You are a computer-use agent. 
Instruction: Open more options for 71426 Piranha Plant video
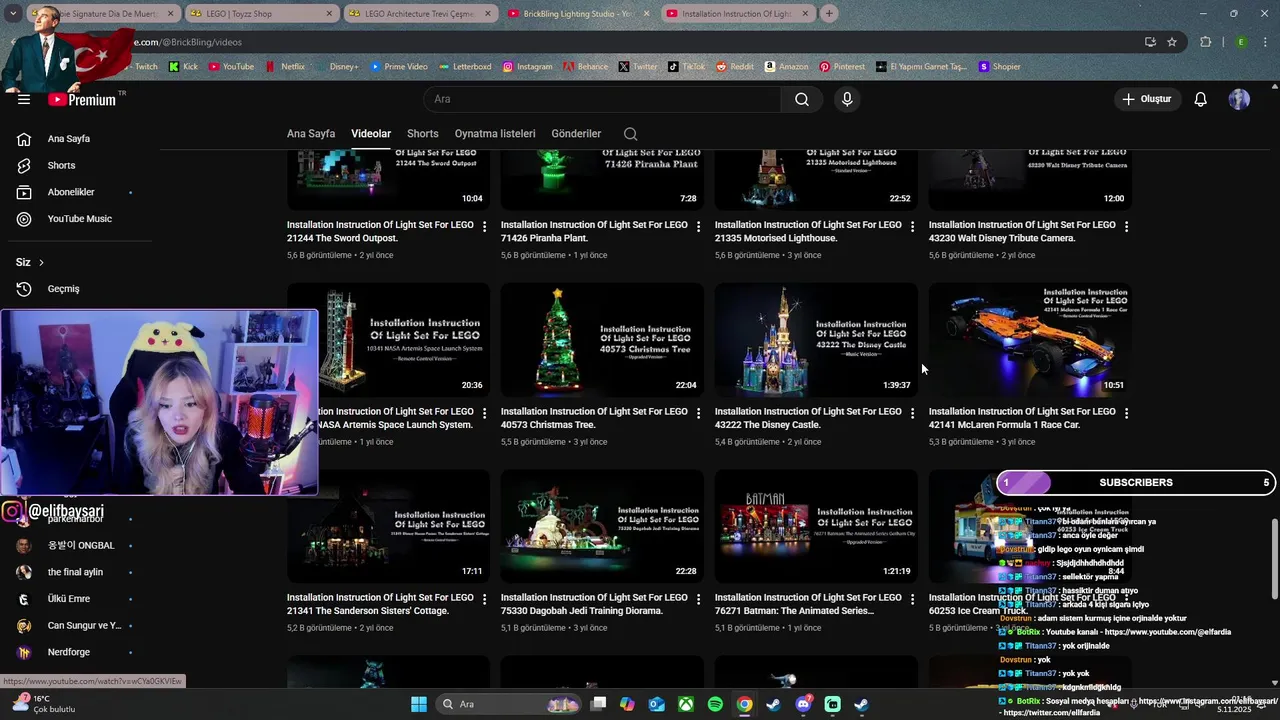698,227
